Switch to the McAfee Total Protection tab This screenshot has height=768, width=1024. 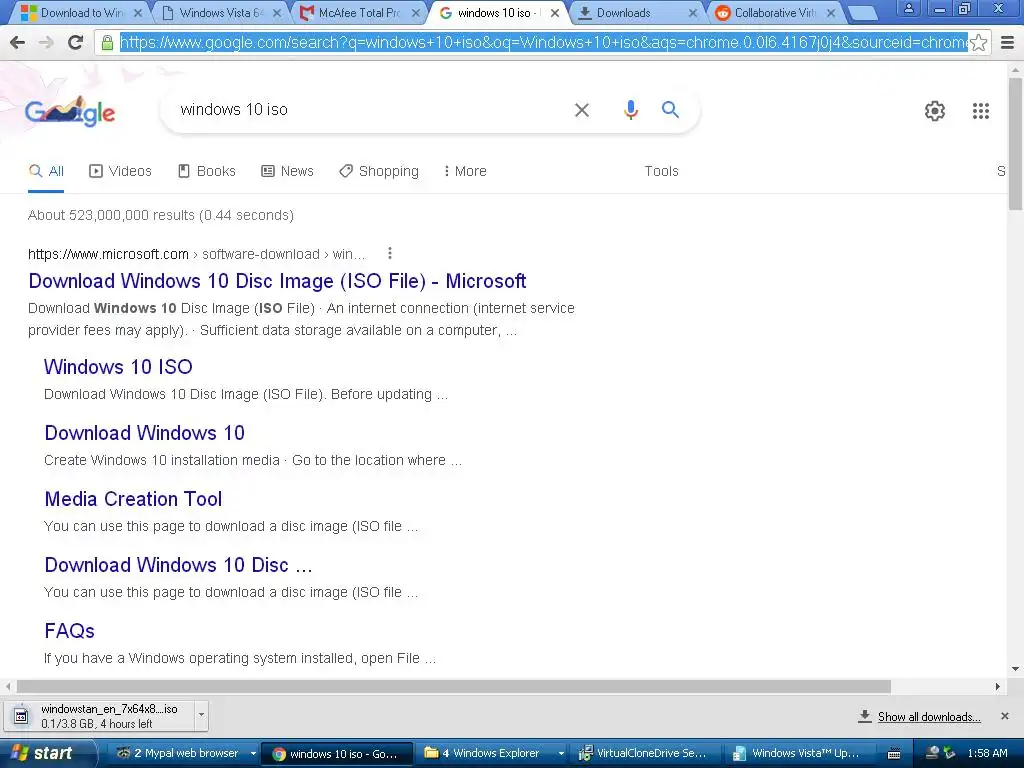359,12
